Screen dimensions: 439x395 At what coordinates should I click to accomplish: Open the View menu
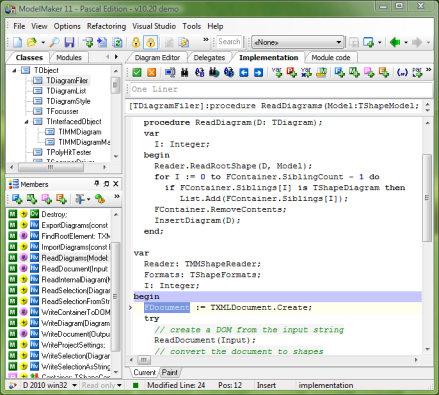(39, 26)
